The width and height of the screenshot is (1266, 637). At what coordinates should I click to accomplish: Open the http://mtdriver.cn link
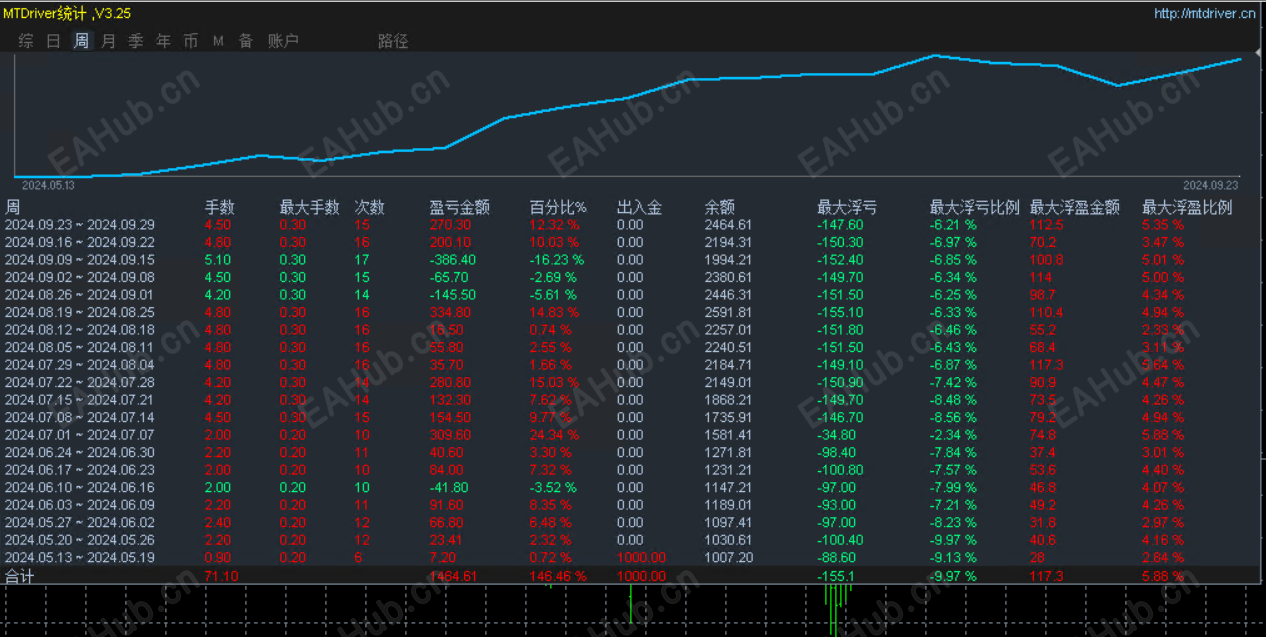1204,13
